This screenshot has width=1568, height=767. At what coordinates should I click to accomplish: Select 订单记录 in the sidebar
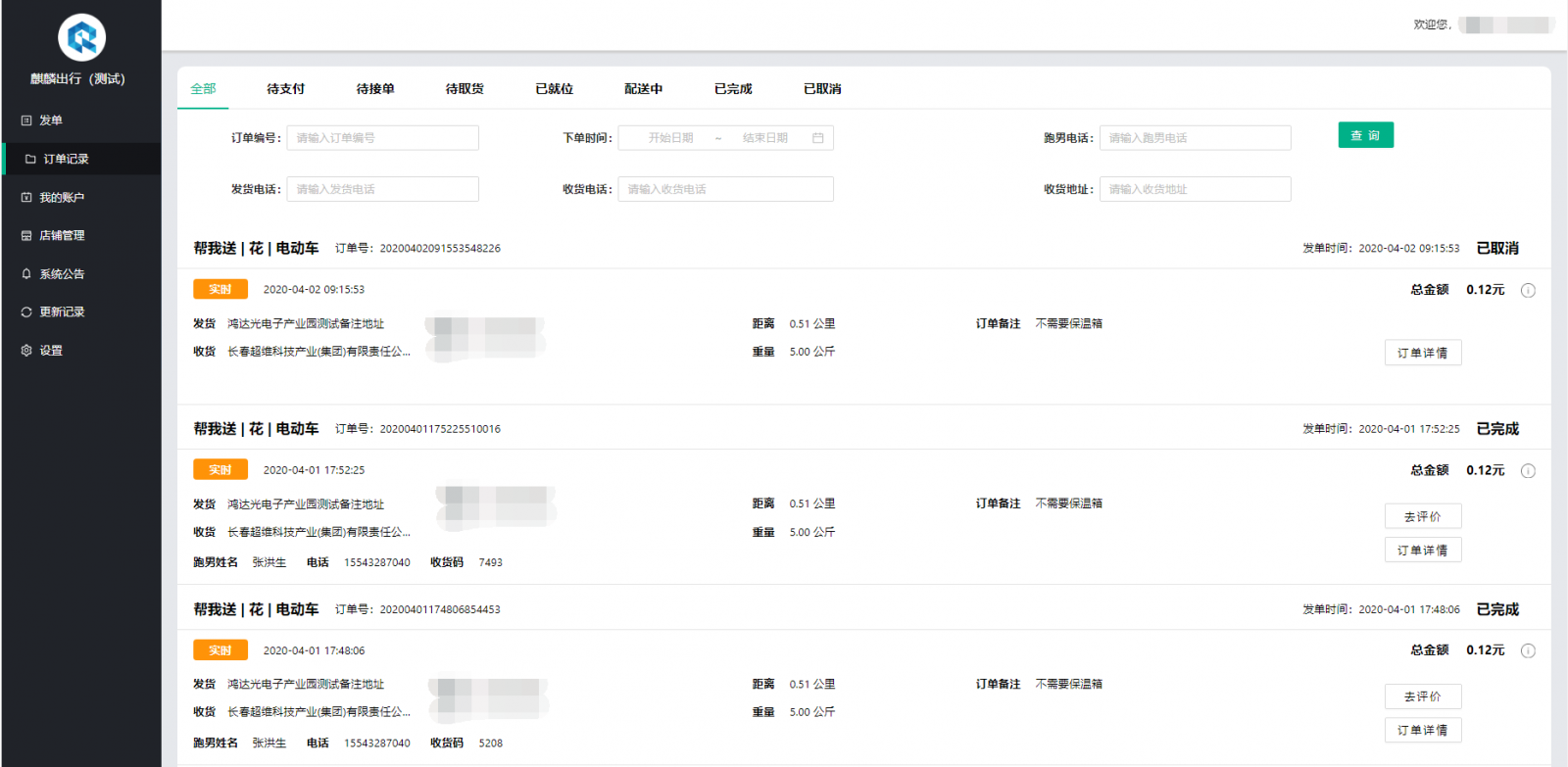pyautogui.click(x=66, y=159)
